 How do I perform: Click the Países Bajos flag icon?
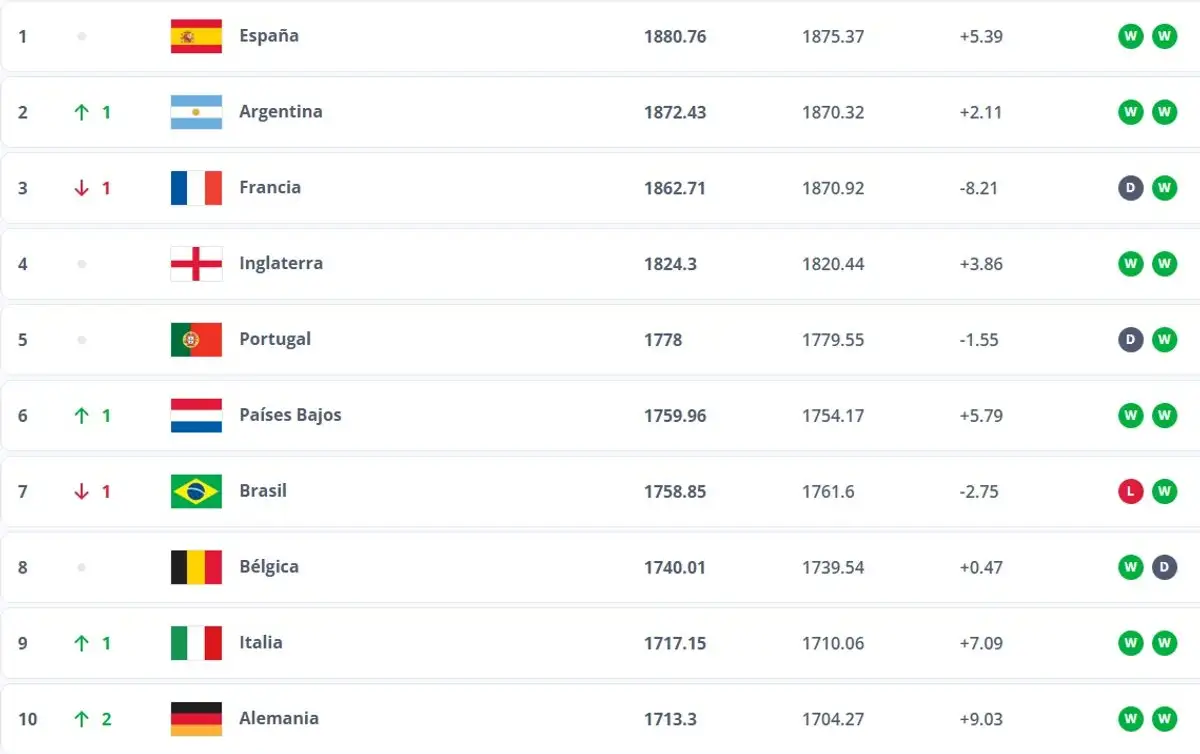(x=196, y=415)
